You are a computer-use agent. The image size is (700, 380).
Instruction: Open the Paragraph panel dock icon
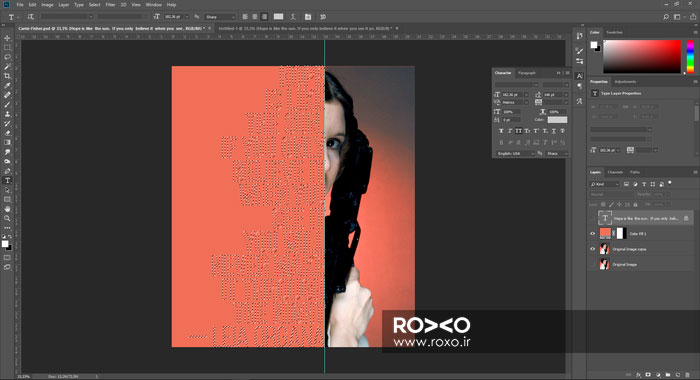click(x=579, y=86)
